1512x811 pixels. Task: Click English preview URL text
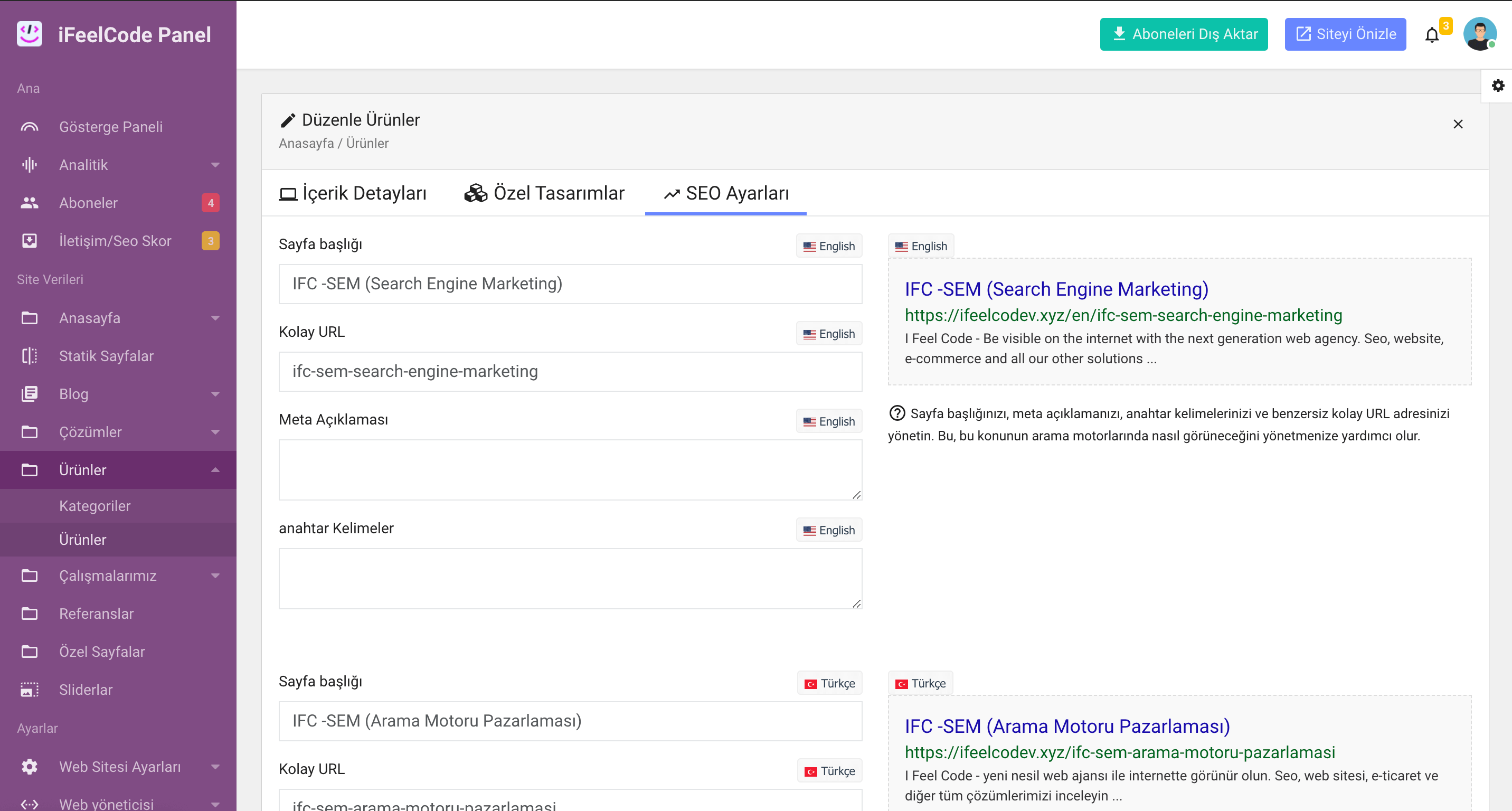pos(1123,315)
